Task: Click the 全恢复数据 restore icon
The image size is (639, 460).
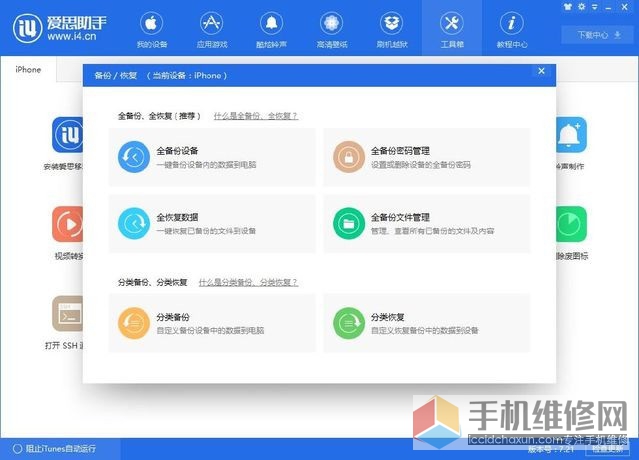Action: click(x=134, y=223)
